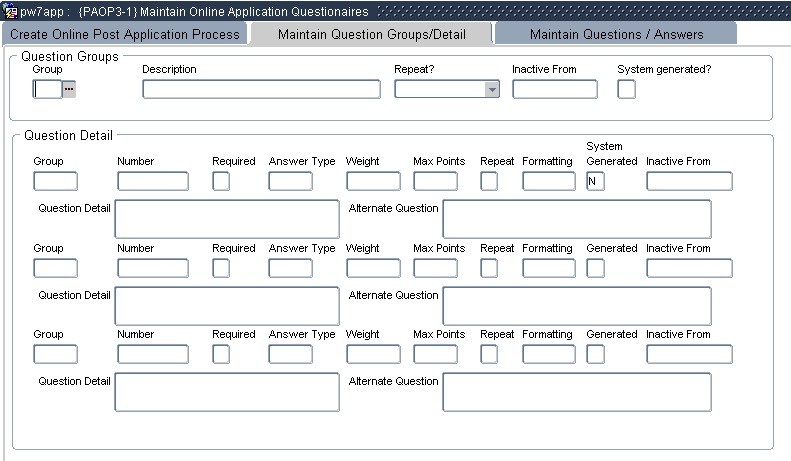Click the System Generated field showing N

coord(595,181)
